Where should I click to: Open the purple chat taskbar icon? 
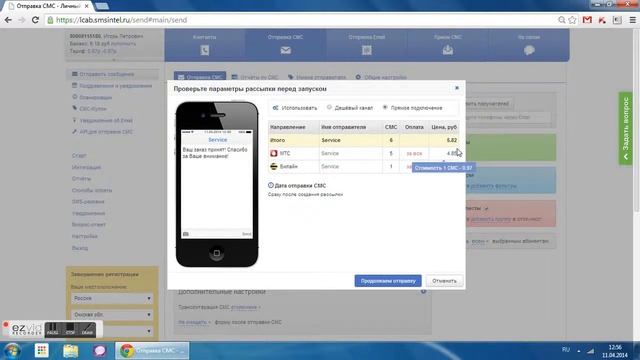(99, 351)
